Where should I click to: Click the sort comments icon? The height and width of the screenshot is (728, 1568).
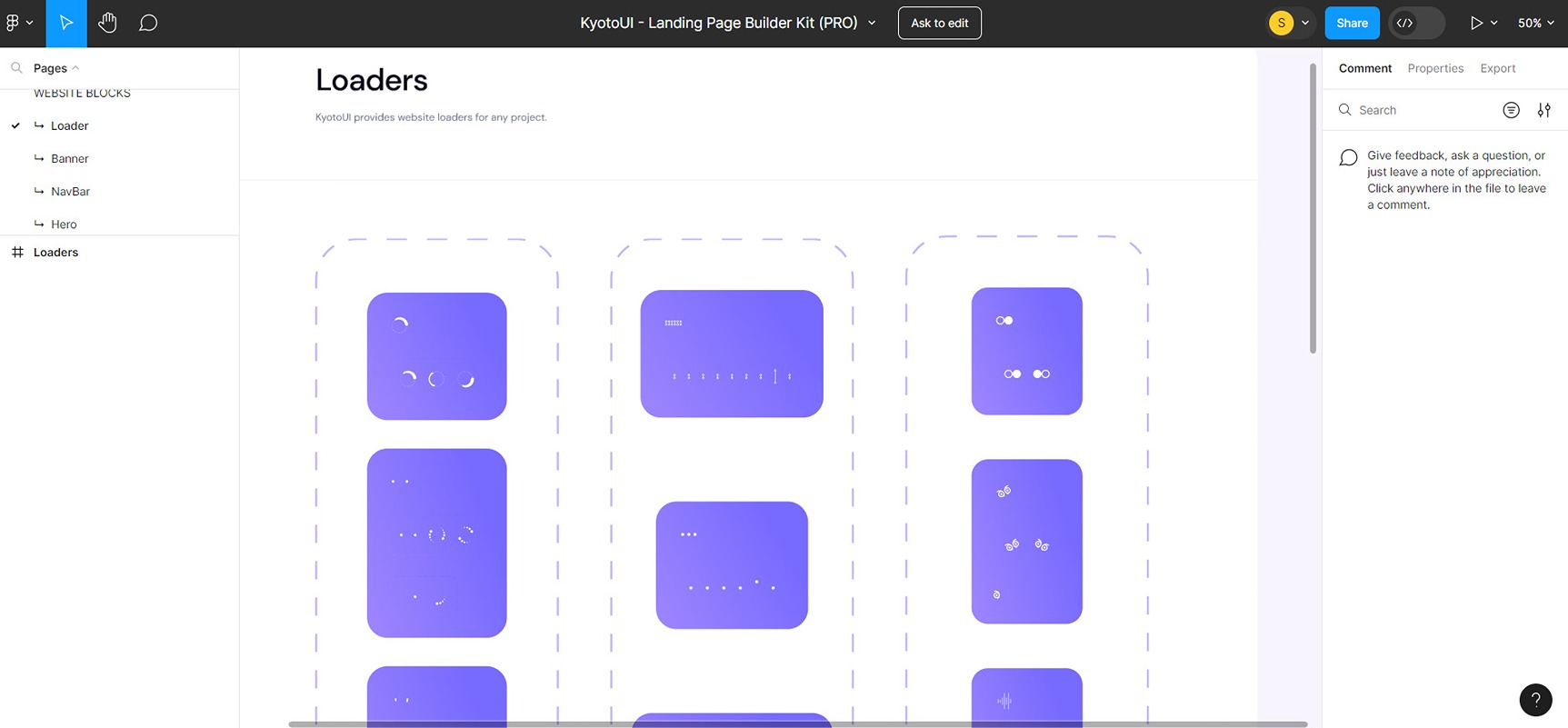1511,110
